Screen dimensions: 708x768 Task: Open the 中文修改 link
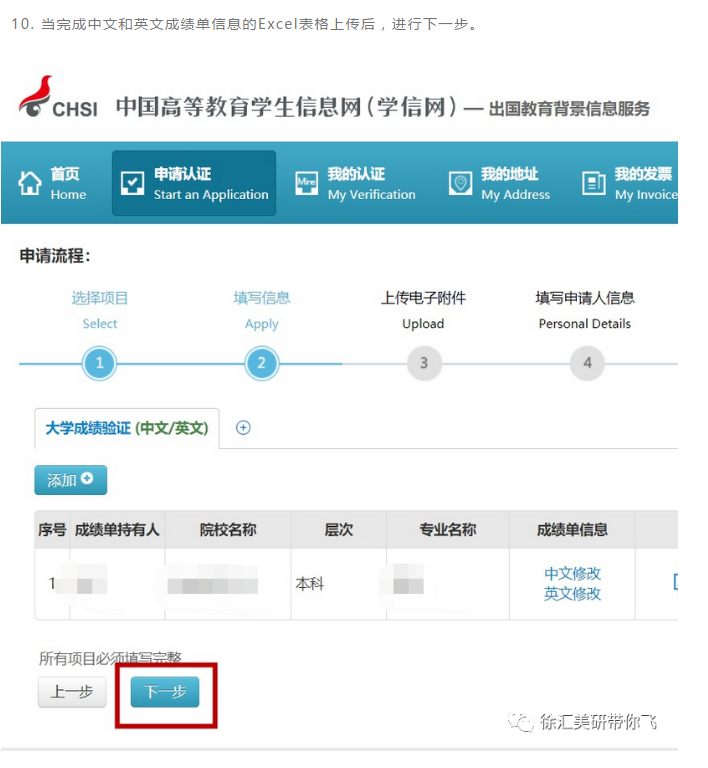pos(572,573)
